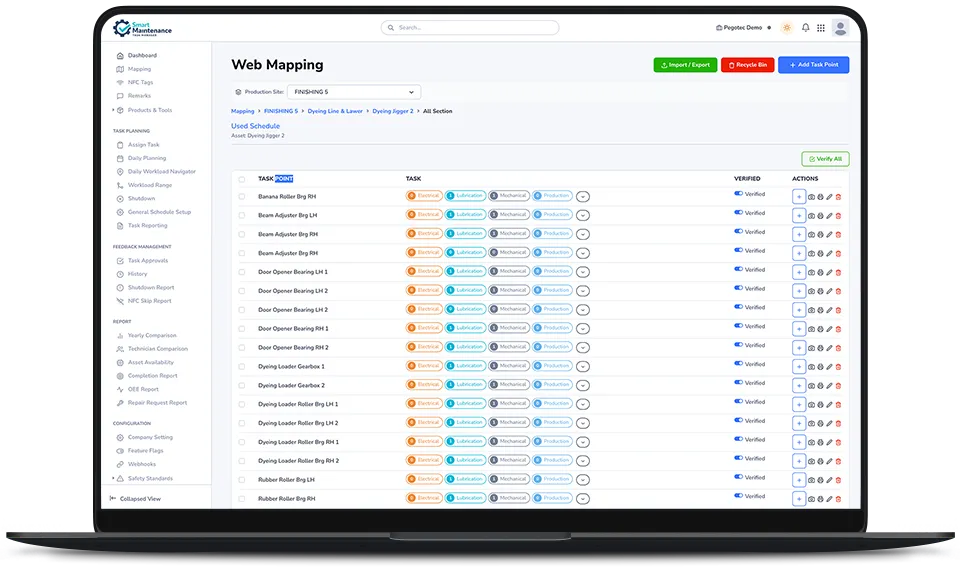Toggle Verified switch for Dyeing Loader Gearbox 1
The height and width of the screenshot is (575, 960).
(738, 364)
